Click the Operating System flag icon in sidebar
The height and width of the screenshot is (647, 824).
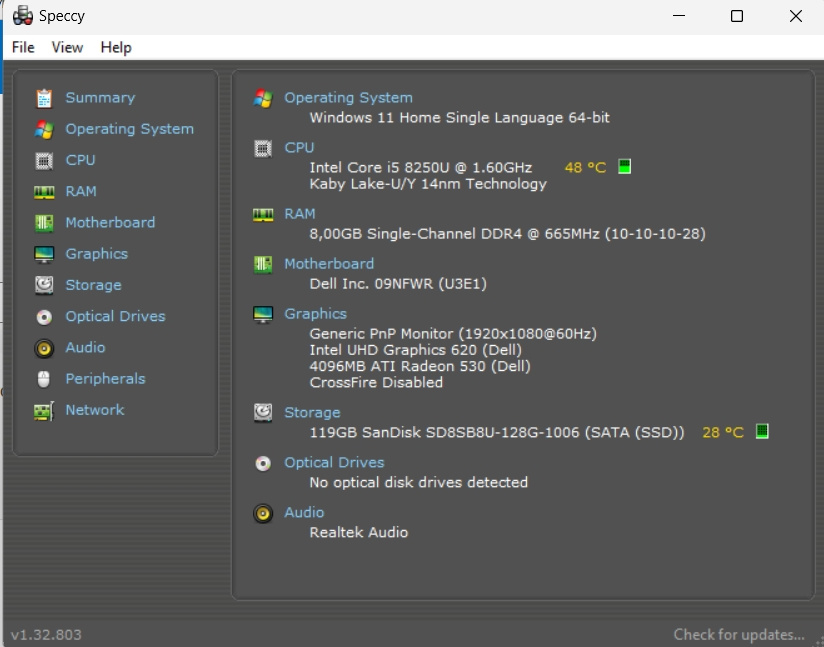click(44, 129)
